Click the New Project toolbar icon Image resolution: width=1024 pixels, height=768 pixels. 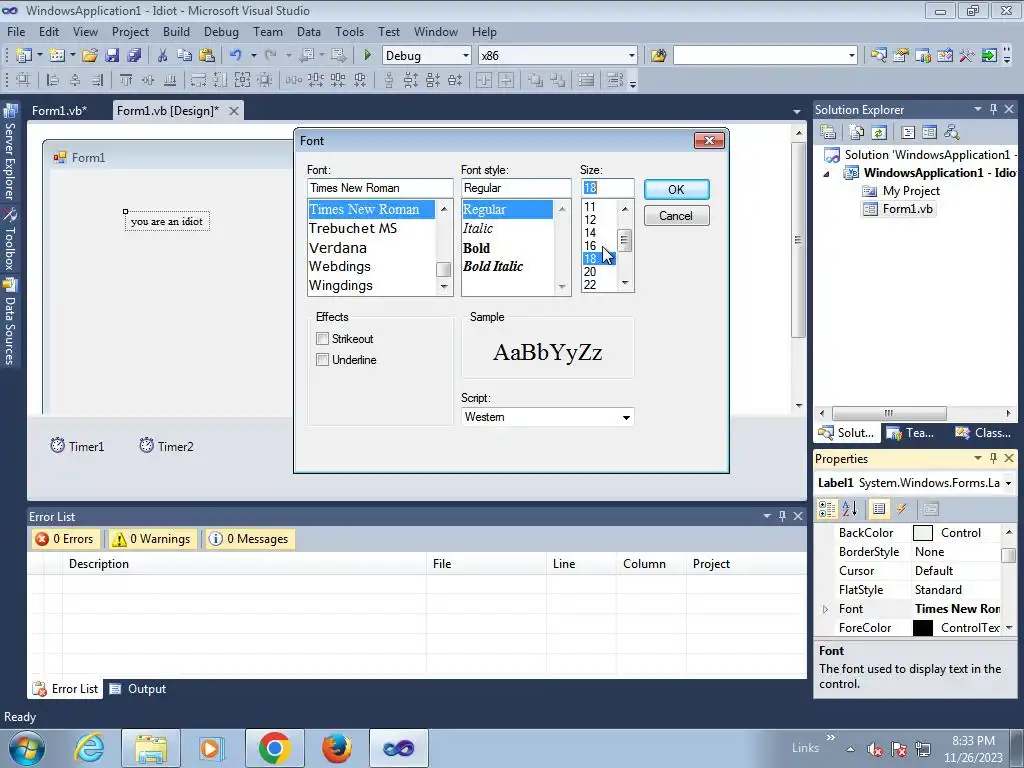pyautogui.click(x=24, y=56)
